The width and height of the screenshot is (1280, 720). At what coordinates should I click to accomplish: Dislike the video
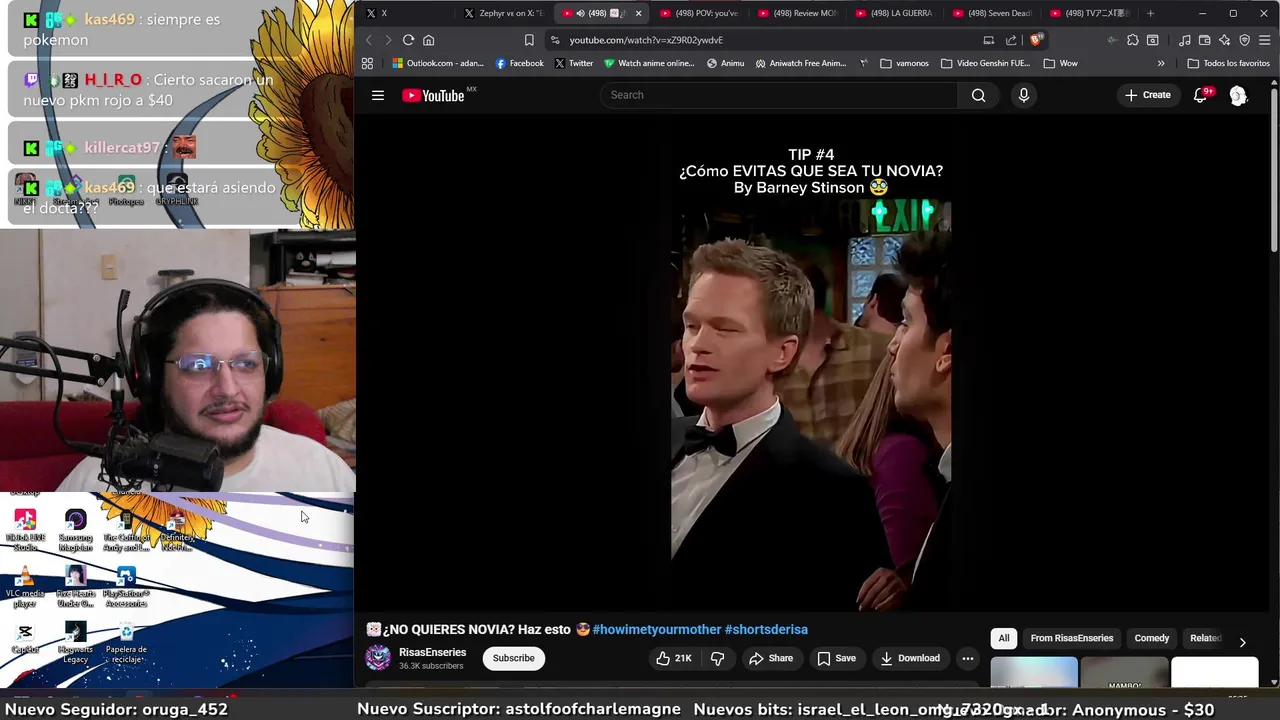tap(717, 658)
